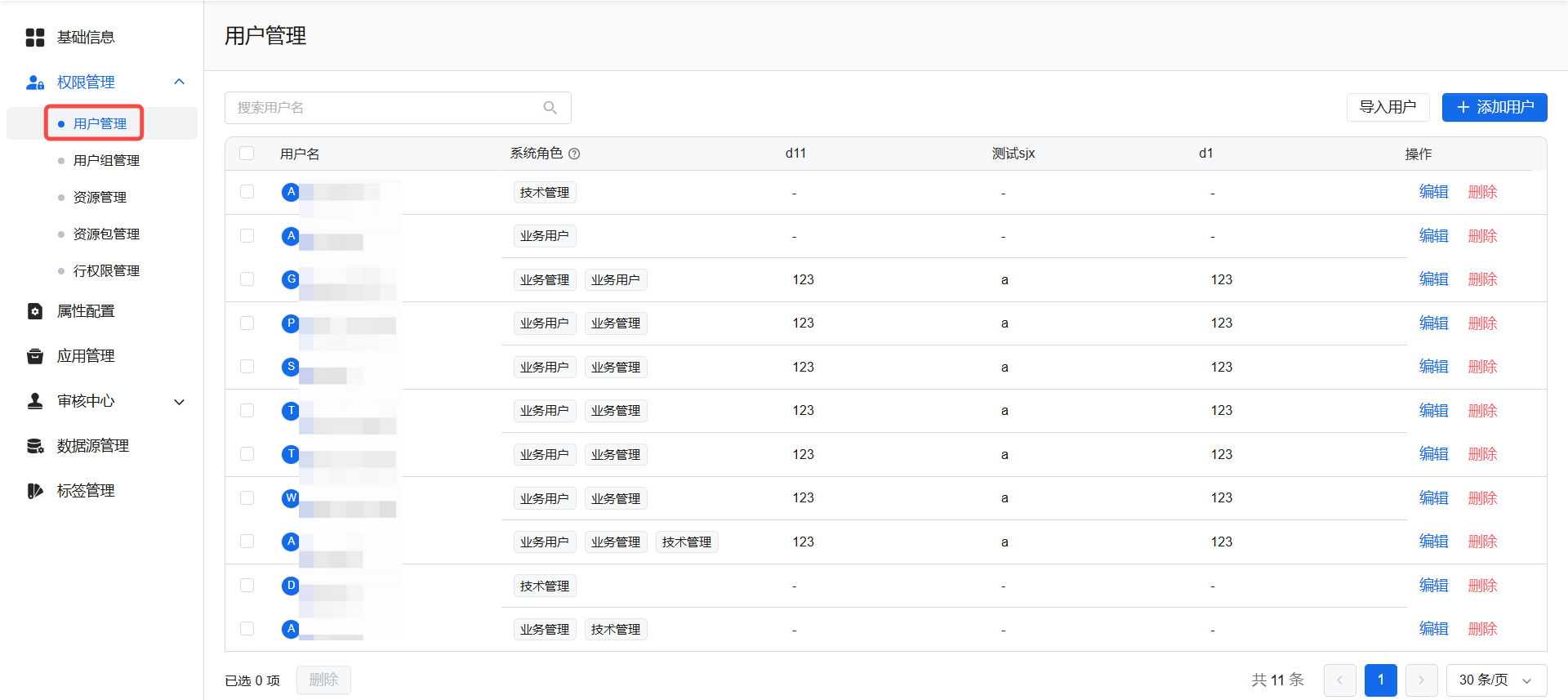Collapse the 权限管理 menu chevron

click(x=180, y=82)
